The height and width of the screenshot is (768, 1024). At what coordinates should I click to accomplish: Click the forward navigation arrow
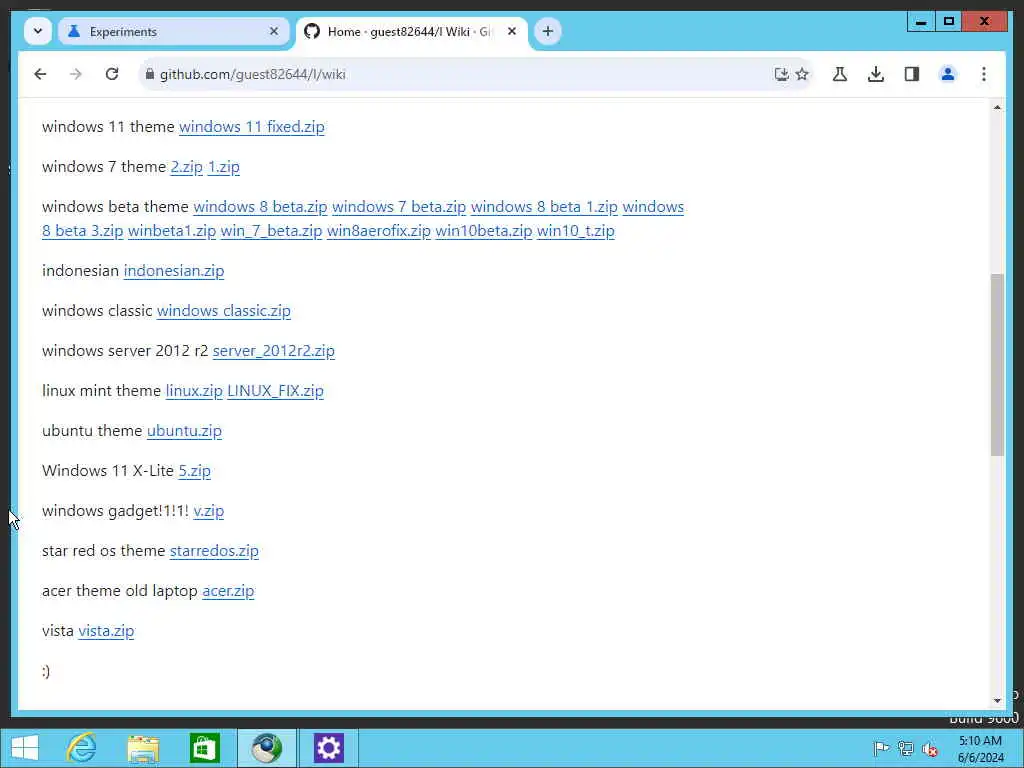tap(76, 74)
